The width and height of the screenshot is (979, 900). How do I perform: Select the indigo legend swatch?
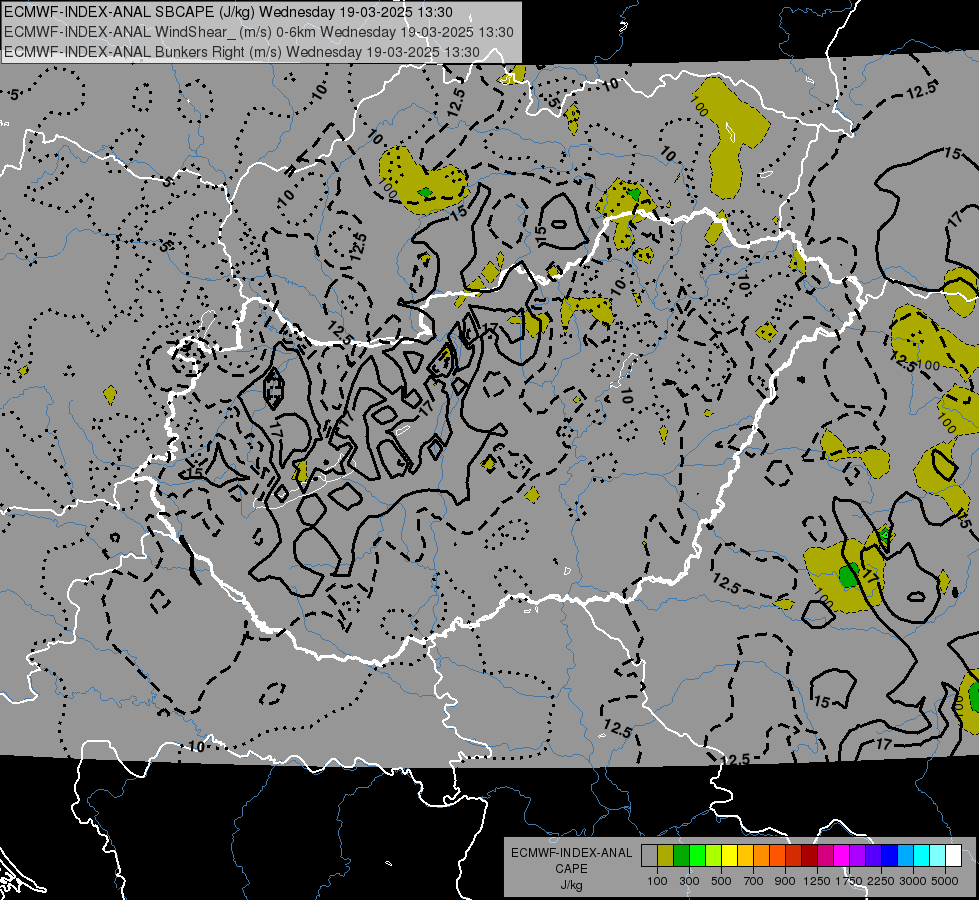point(873,855)
